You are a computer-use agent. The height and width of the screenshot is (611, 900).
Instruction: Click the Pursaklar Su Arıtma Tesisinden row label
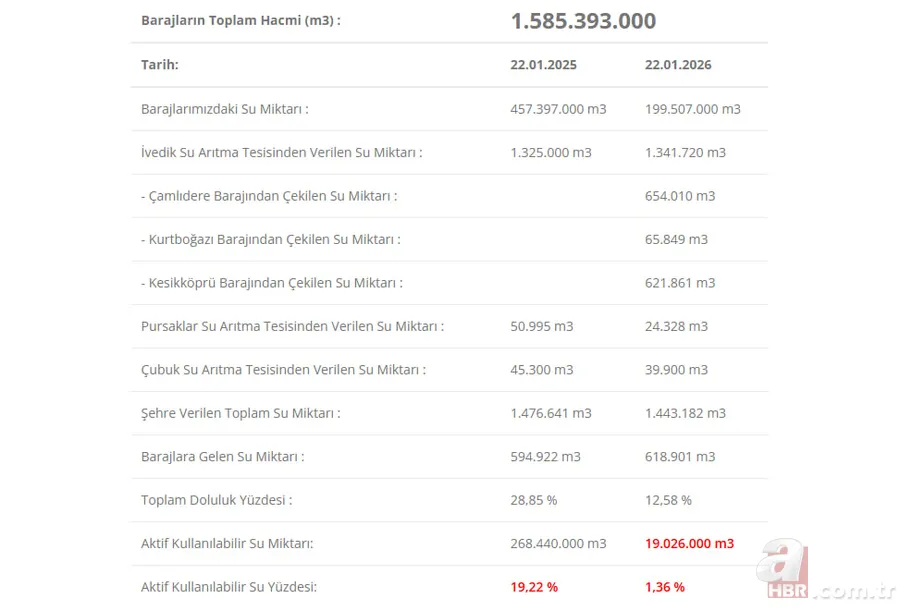tap(292, 326)
